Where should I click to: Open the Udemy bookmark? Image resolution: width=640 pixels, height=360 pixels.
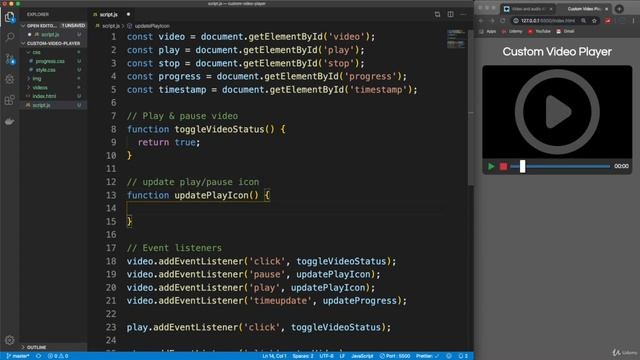click(512, 31)
